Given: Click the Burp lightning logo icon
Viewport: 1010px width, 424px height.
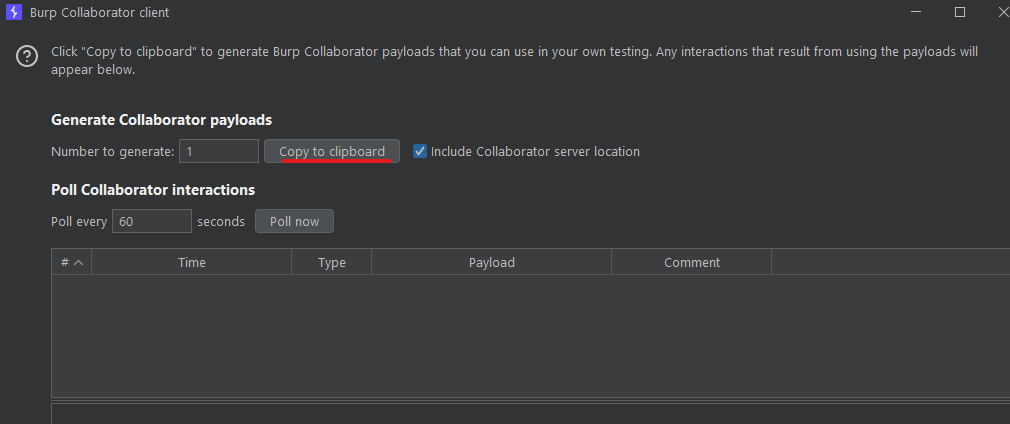Looking at the screenshot, I should [14, 12].
